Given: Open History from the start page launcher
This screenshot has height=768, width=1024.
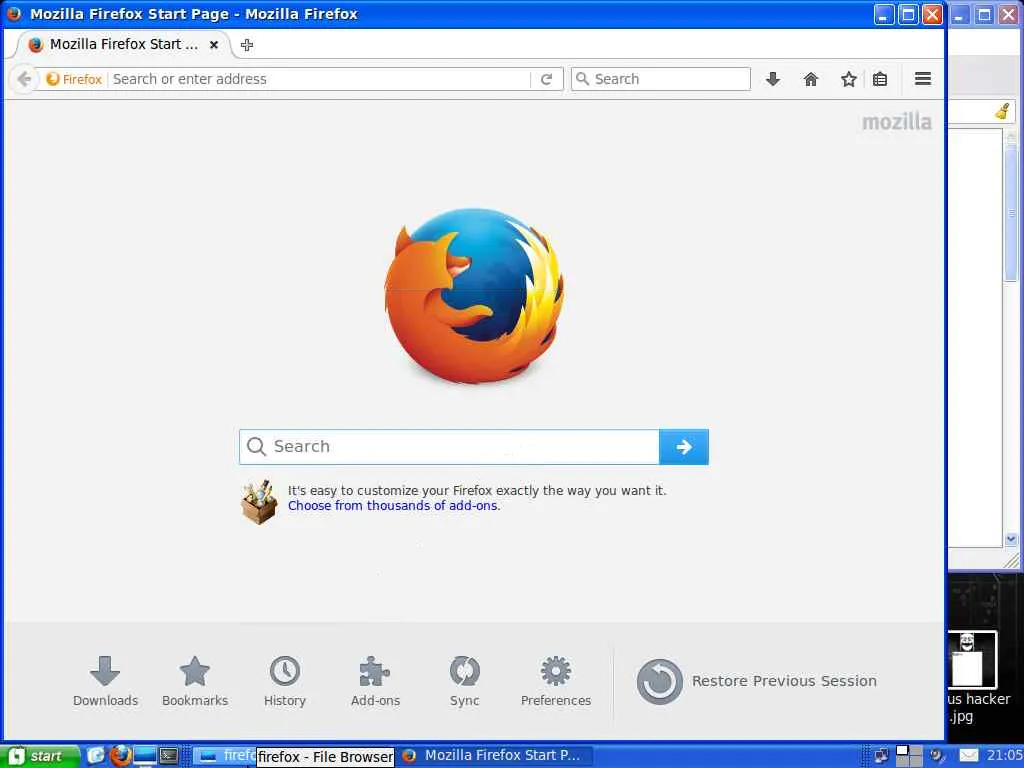Looking at the screenshot, I should (x=285, y=682).
